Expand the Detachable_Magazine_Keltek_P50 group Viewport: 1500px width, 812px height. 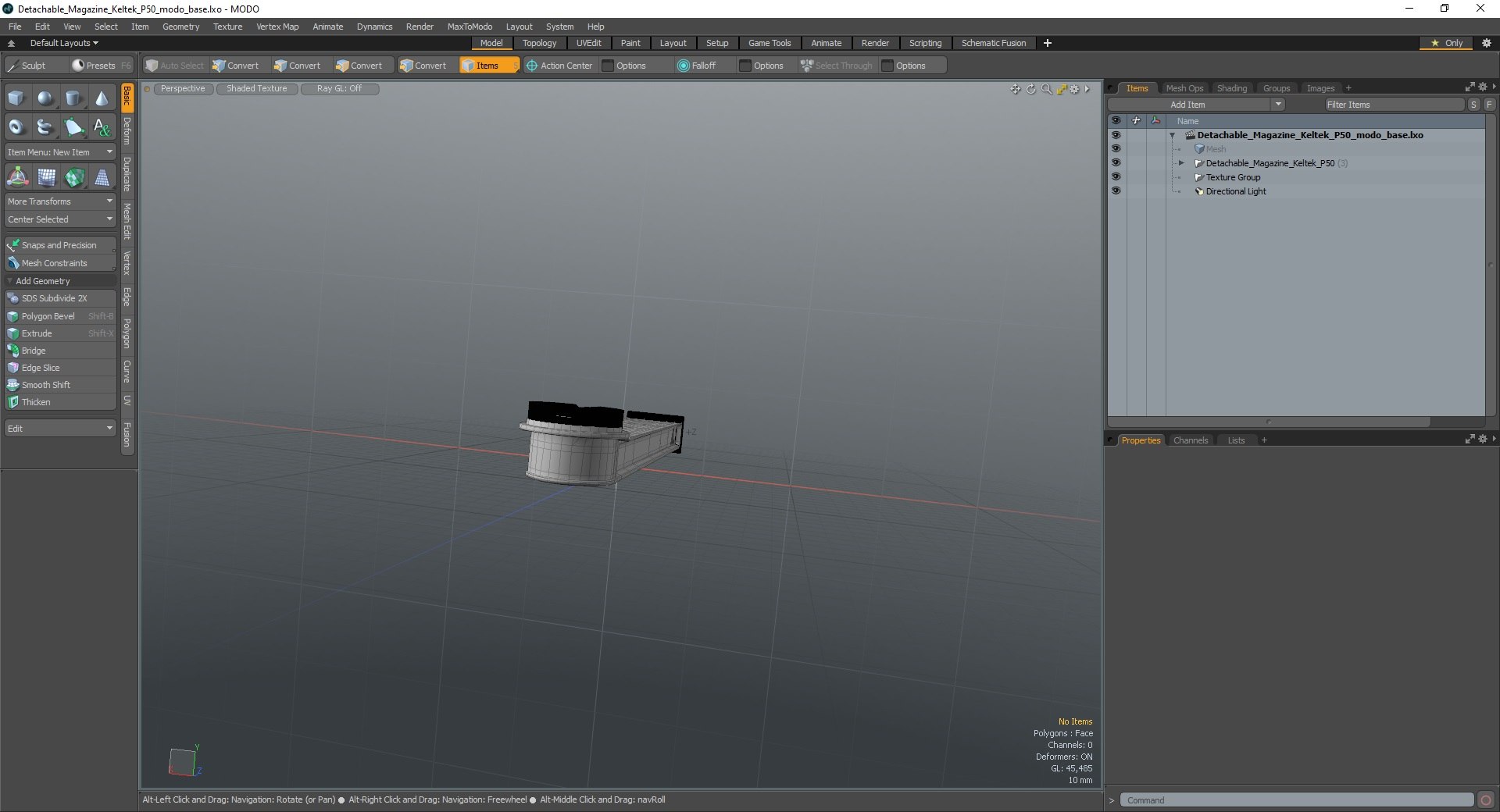(1181, 163)
